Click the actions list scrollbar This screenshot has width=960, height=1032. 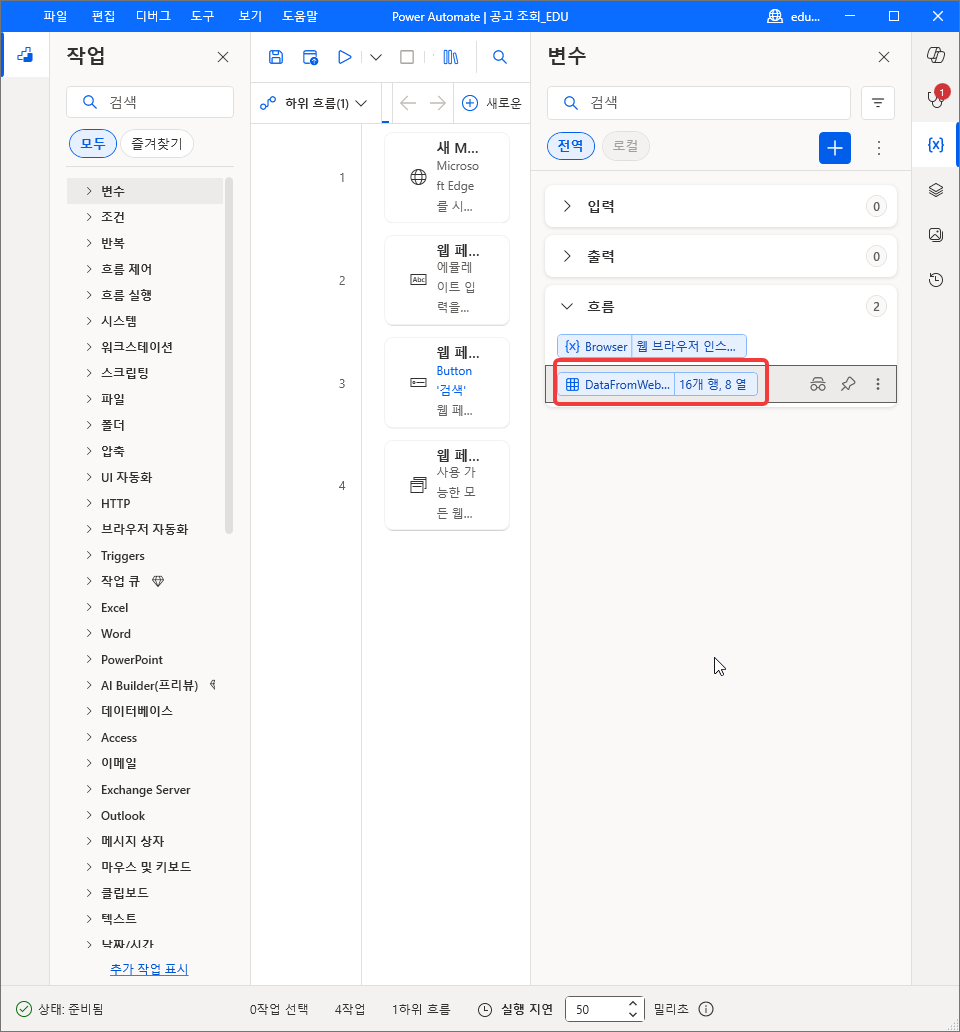pos(229,355)
